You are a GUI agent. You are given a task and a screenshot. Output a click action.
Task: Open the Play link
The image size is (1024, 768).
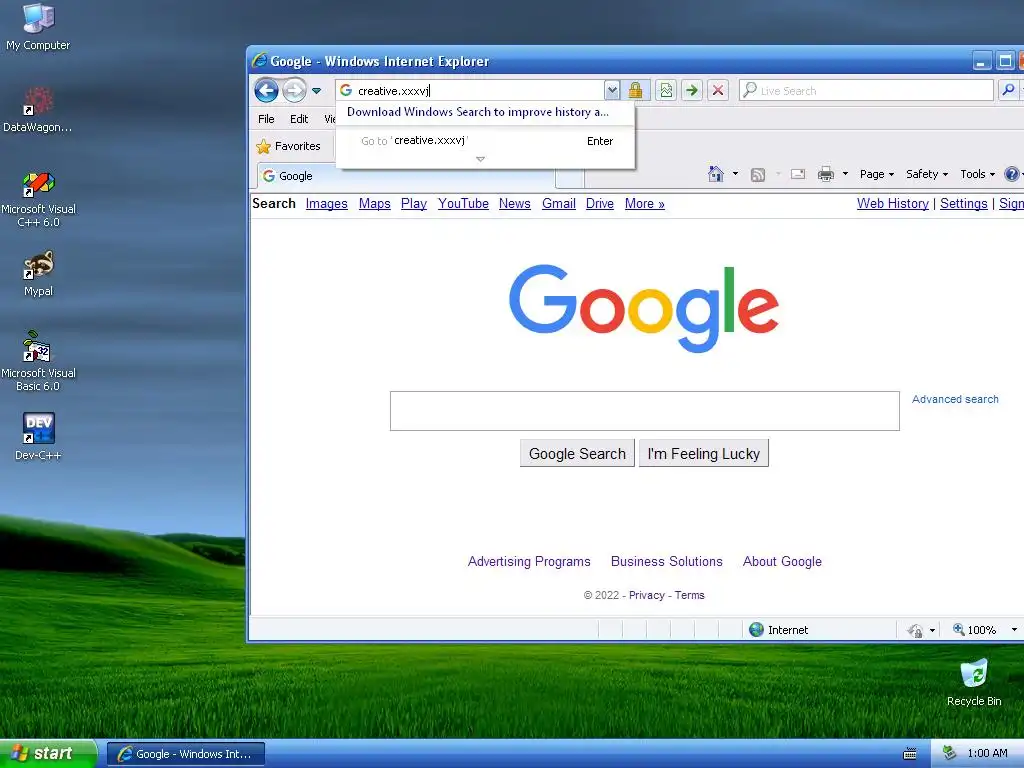coord(414,204)
